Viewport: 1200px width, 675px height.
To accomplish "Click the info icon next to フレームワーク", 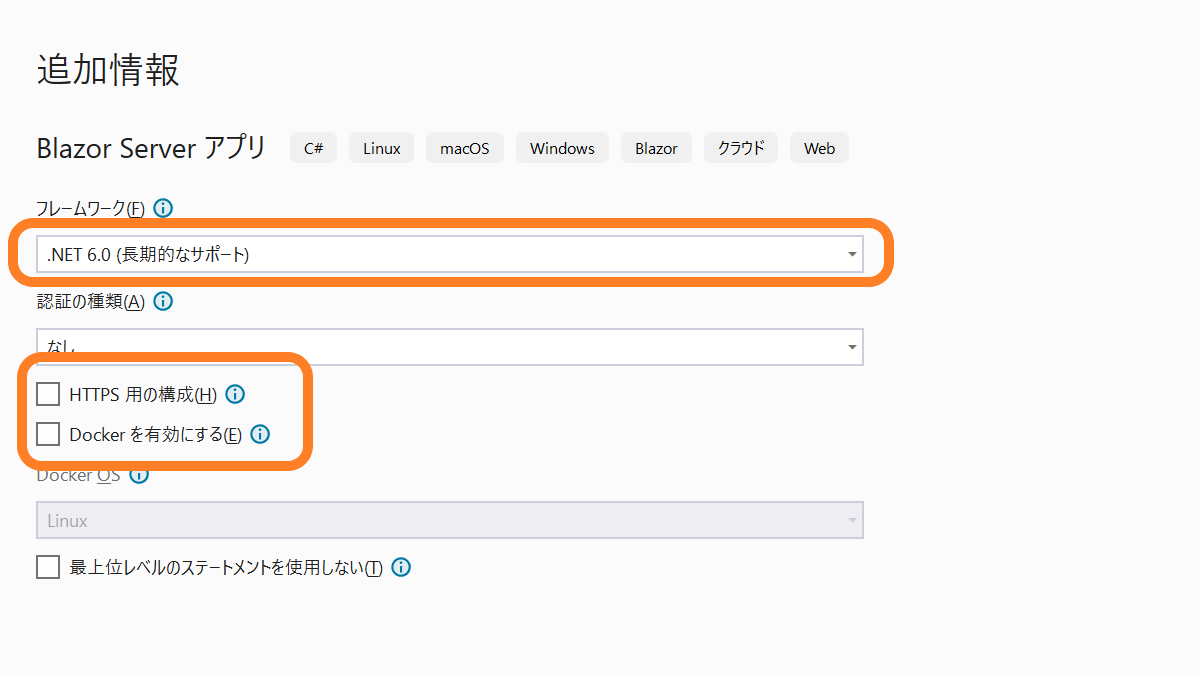I will (163, 208).
